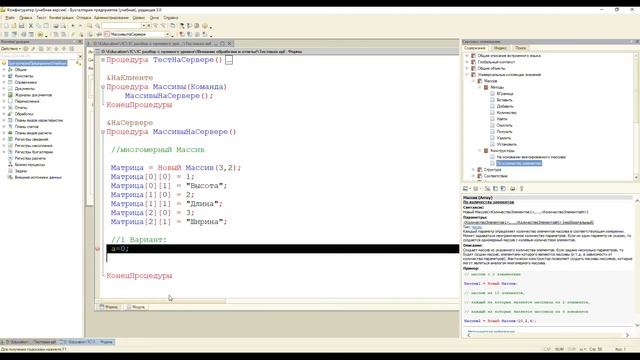Collapse the МассивыНаСервере procedure in code
Screen dimensions: 640x360
[103, 132]
